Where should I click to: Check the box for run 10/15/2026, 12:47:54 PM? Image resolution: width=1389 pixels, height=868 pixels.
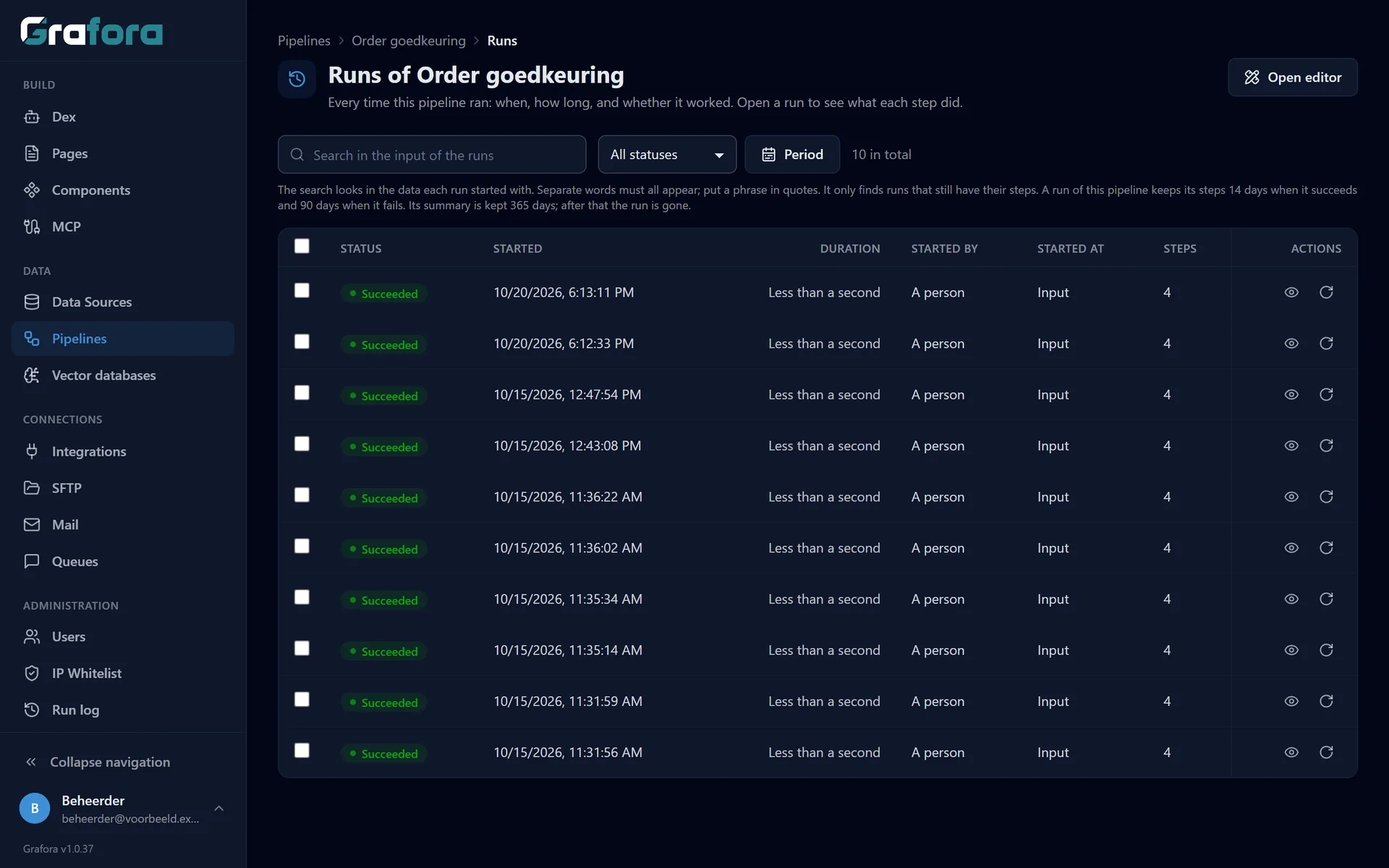(302, 392)
